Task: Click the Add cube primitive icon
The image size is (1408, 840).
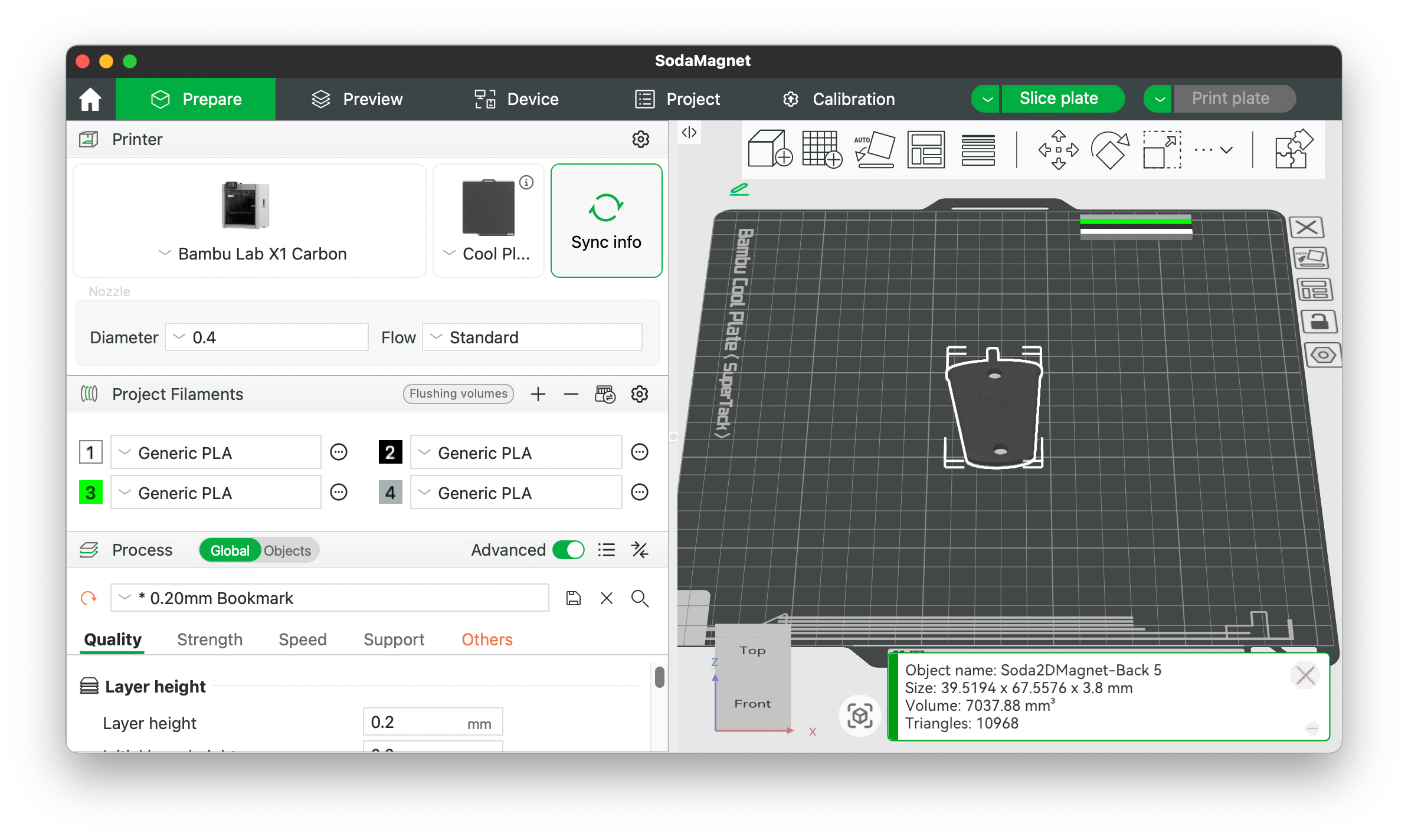Action: (x=770, y=149)
